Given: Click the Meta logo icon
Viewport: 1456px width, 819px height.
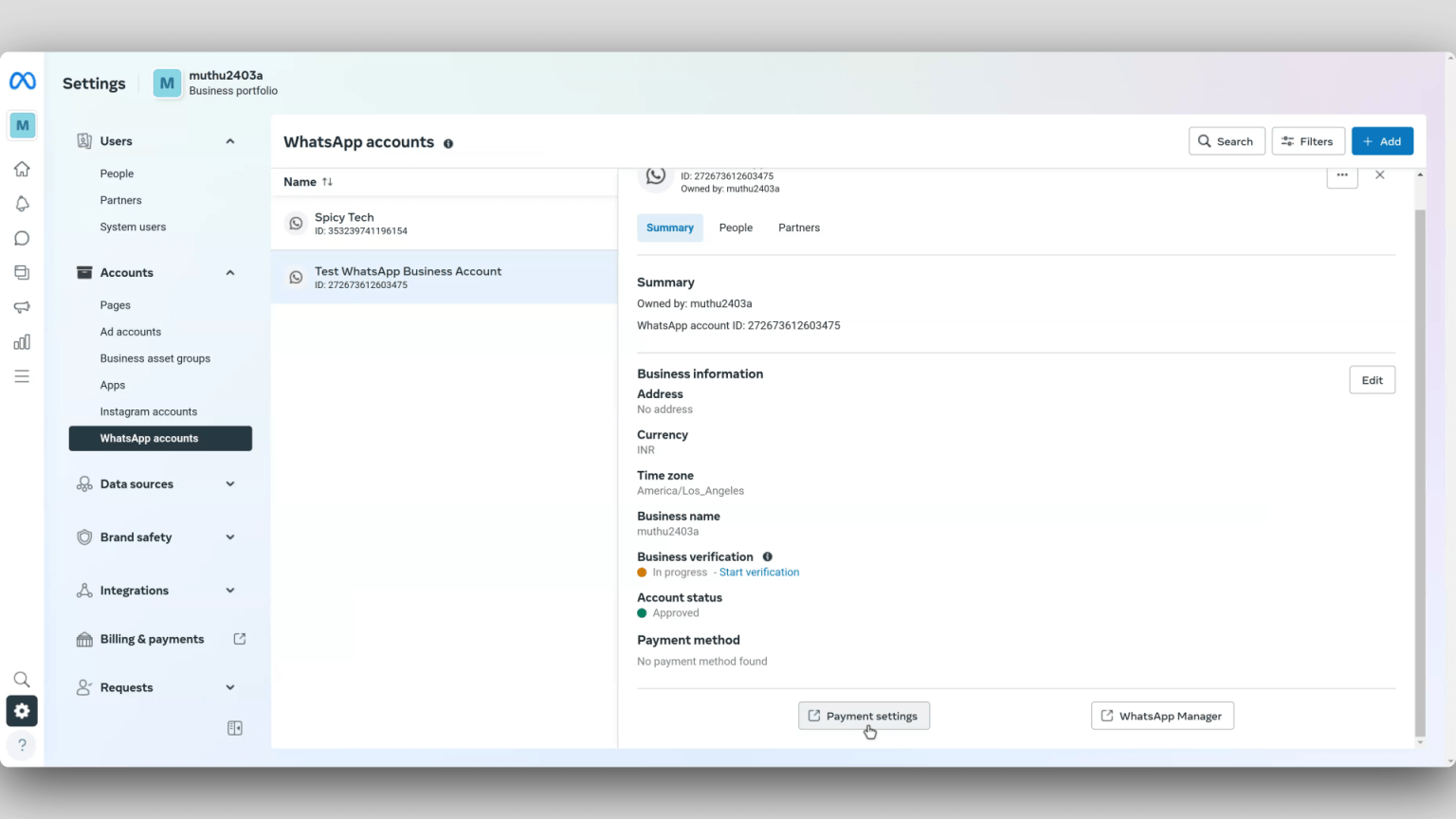Looking at the screenshot, I should (x=22, y=82).
